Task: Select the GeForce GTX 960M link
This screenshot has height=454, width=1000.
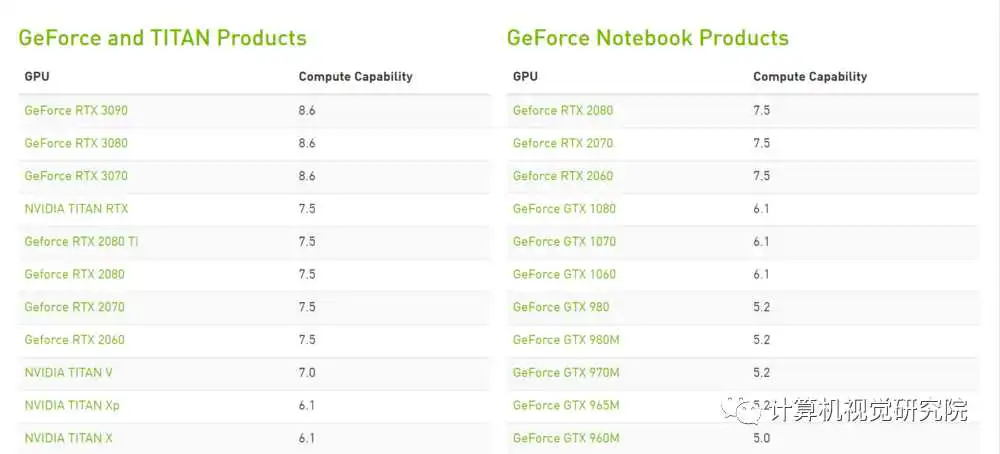Action: [x=566, y=438]
